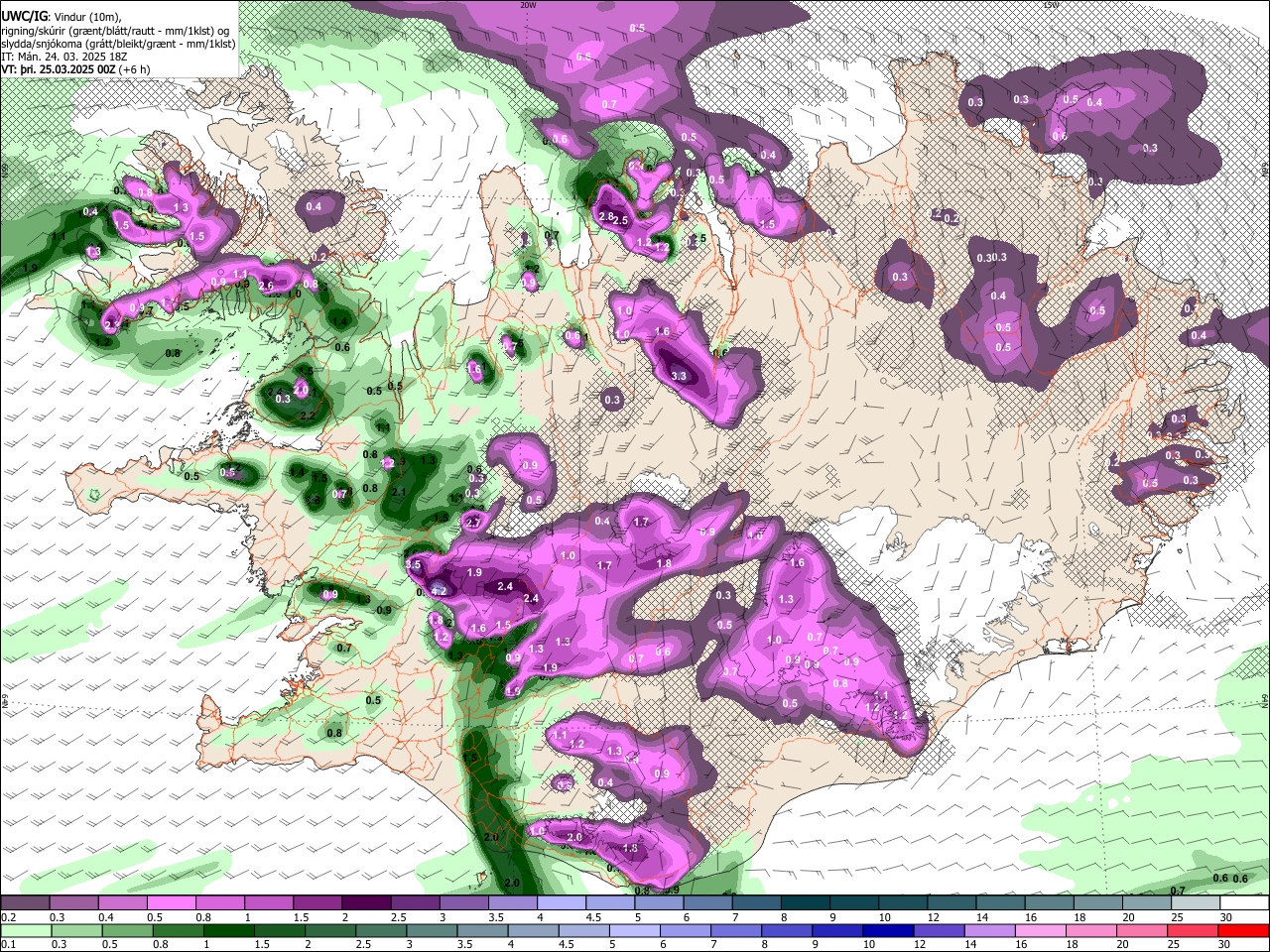Click the UWC/IG title label
This screenshot has height=952, width=1270.
pos(24,16)
